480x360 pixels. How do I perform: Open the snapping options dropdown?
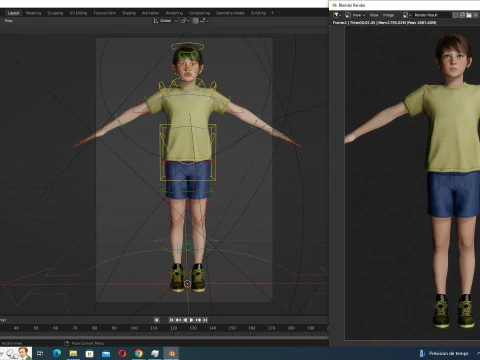click(x=204, y=21)
